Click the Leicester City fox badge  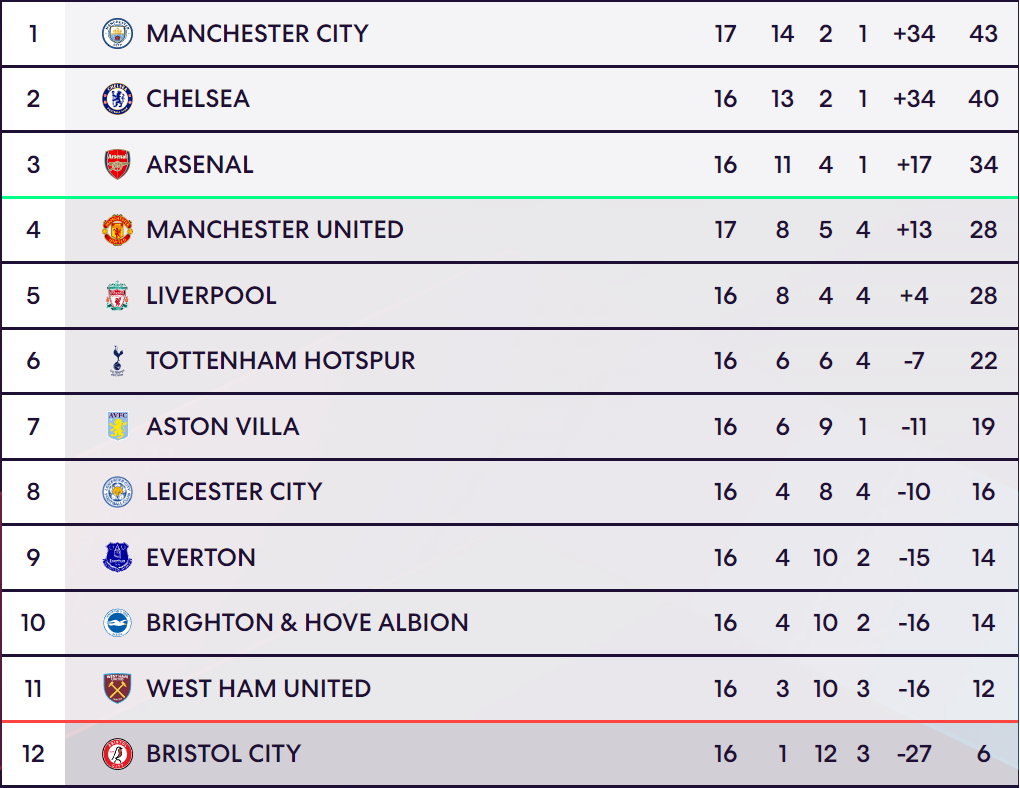tap(117, 492)
